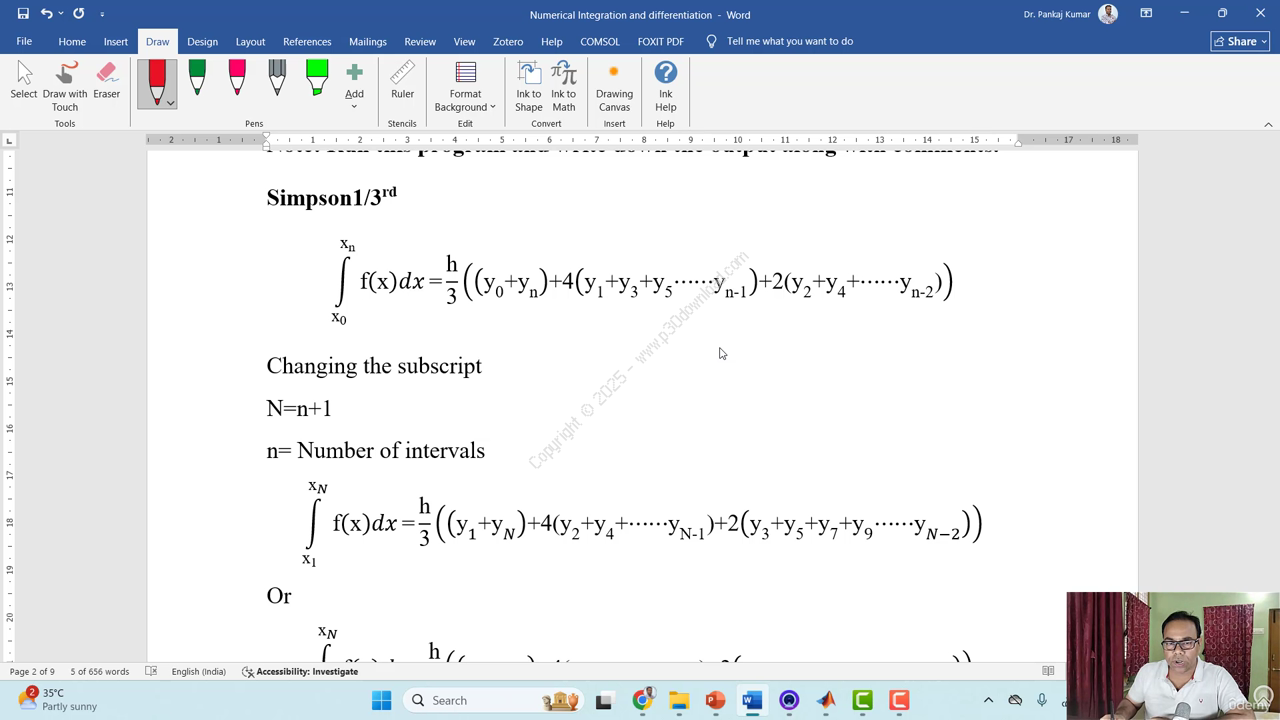Click the Dr. Pankaj Kumar account name
This screenshot has height=720, width=1280.
coord(1057,14)
